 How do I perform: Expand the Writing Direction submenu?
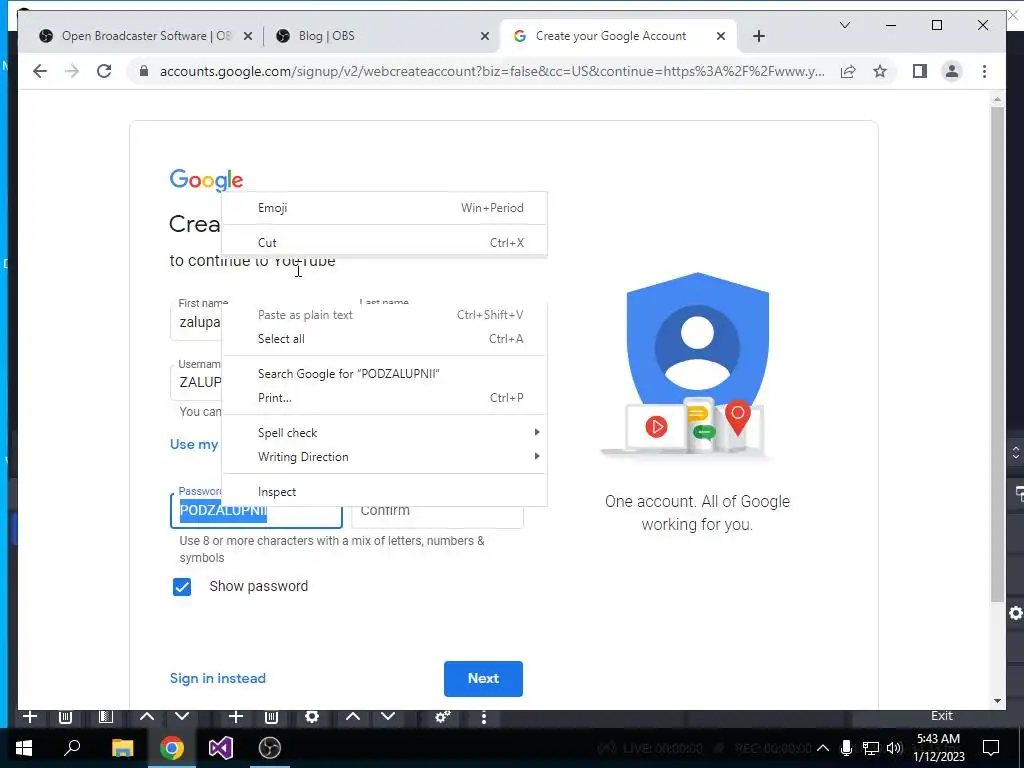[x=384, y=456]
